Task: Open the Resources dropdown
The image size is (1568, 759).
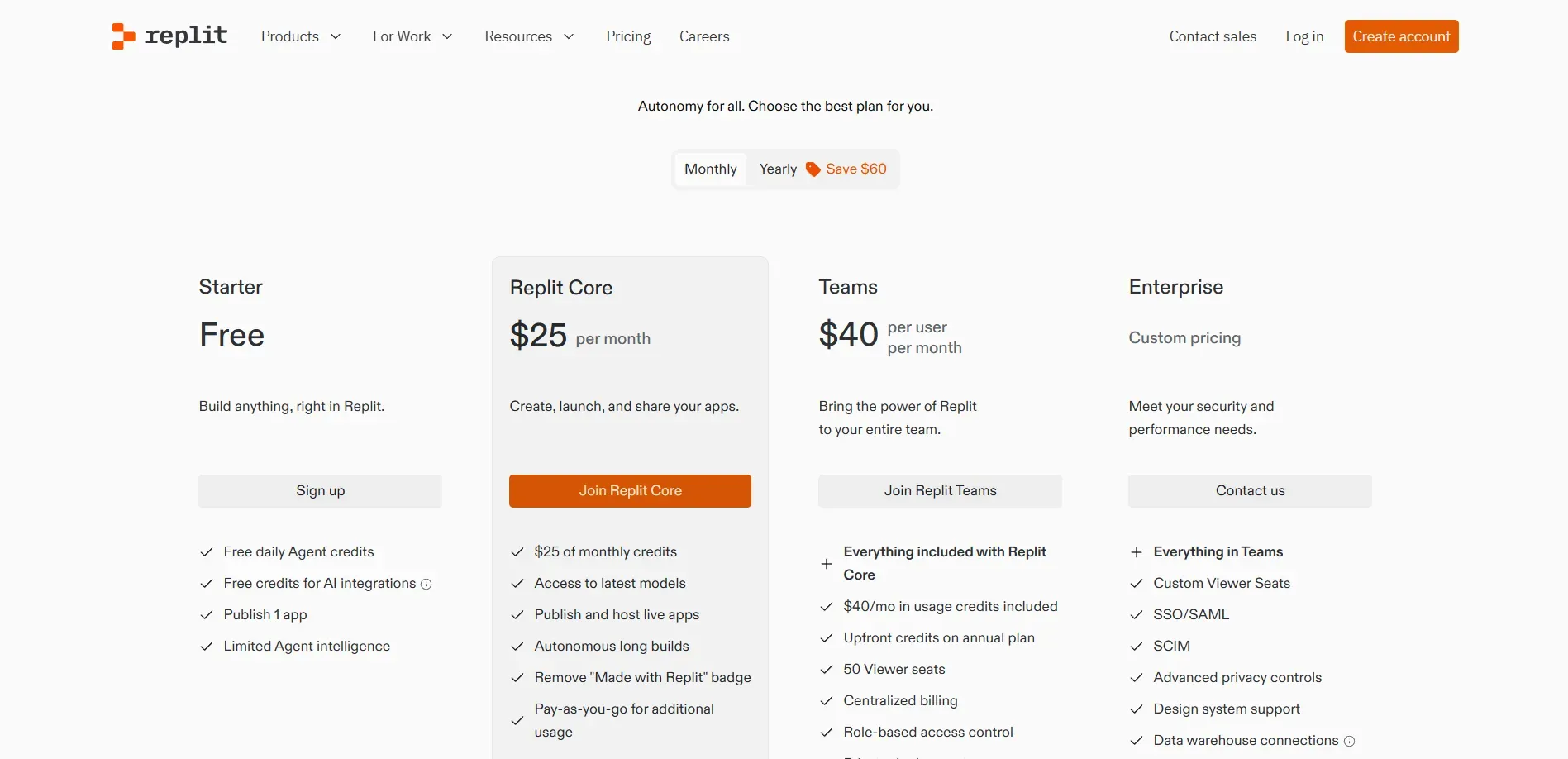Action: (x=528, y=36)
